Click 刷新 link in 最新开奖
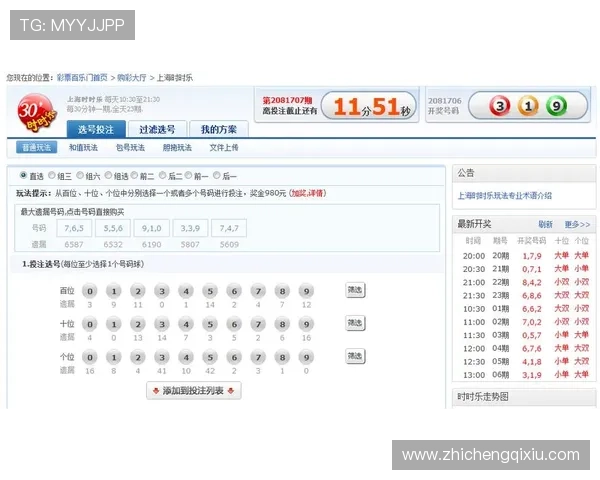The width and height of the screenshot is (600, 480). coord(545,224)
